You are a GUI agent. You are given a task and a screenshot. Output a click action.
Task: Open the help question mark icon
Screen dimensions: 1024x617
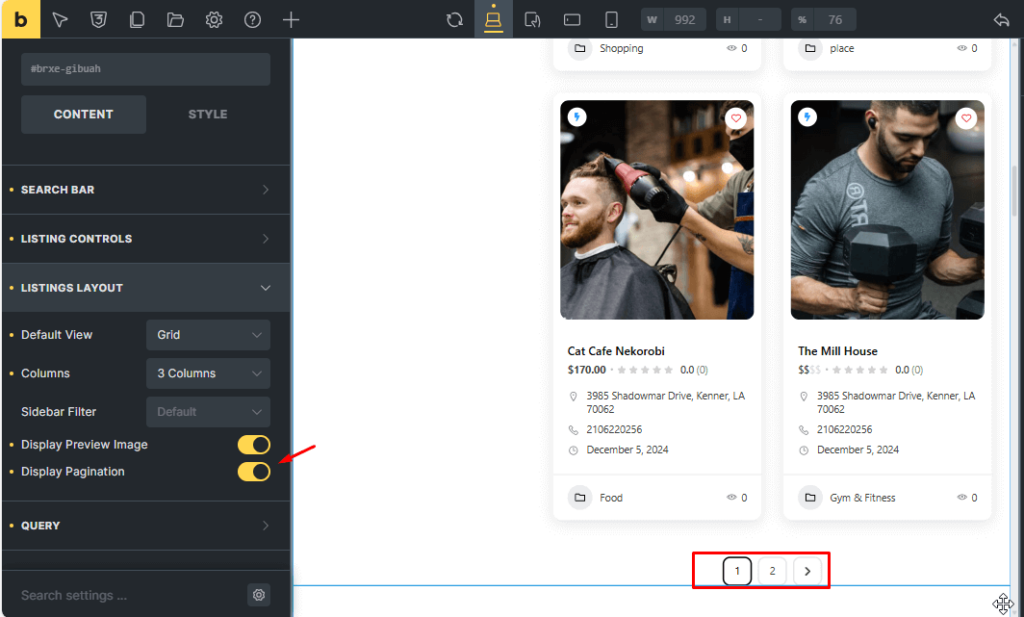252,20
